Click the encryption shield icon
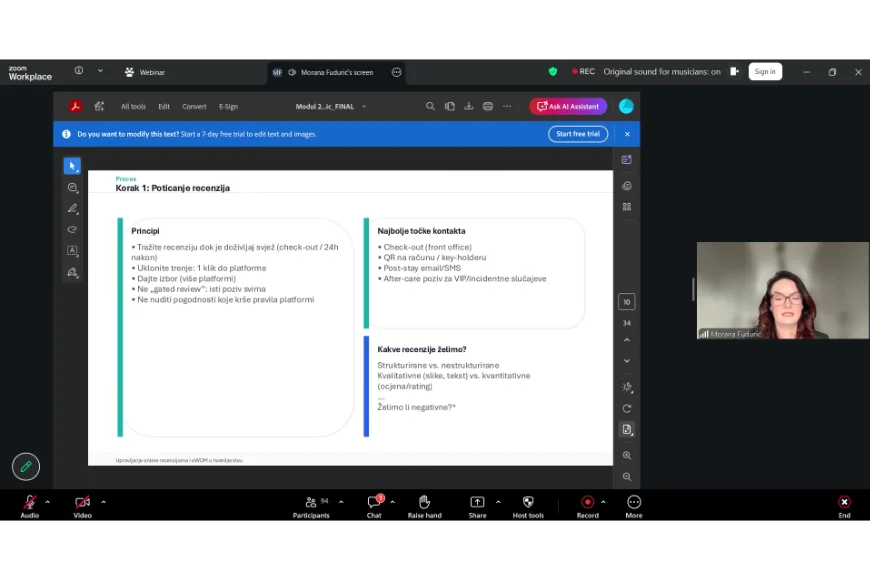This screenshot has height=580, width=870. (553, 72)
